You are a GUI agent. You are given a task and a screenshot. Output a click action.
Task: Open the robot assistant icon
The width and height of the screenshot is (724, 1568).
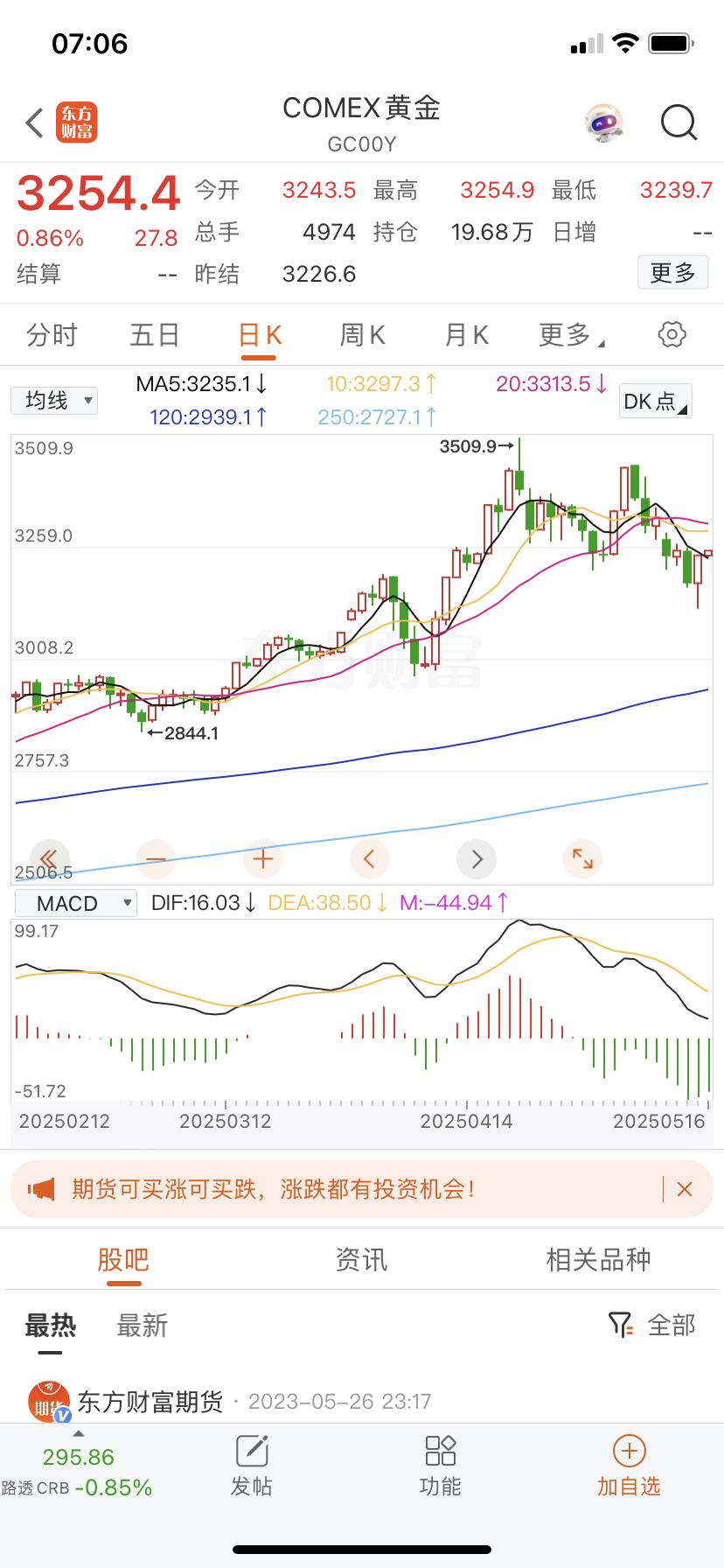[604, 123]
